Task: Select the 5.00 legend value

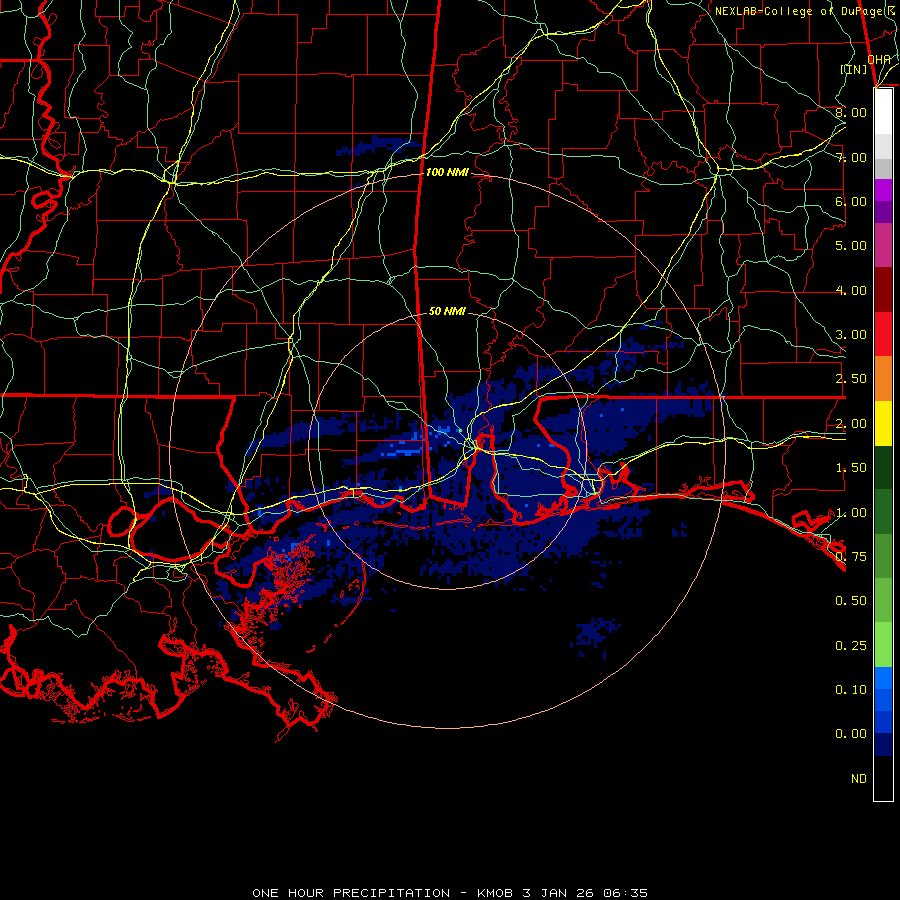Action: click(851, 246)
